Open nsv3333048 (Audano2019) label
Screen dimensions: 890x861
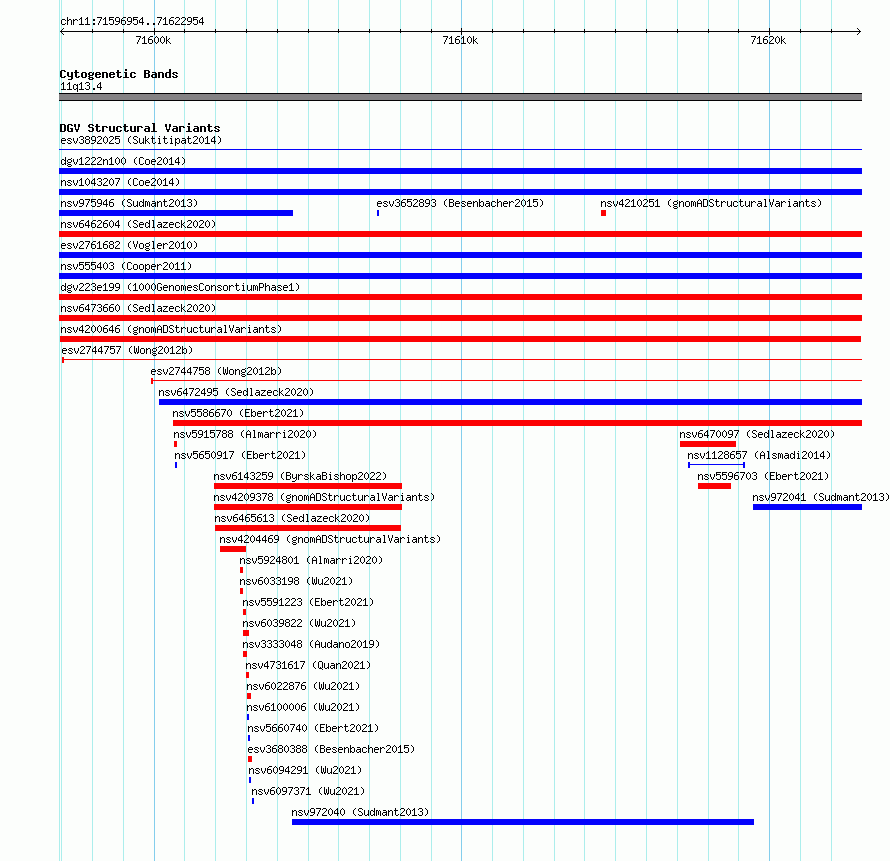coord(311,644)
